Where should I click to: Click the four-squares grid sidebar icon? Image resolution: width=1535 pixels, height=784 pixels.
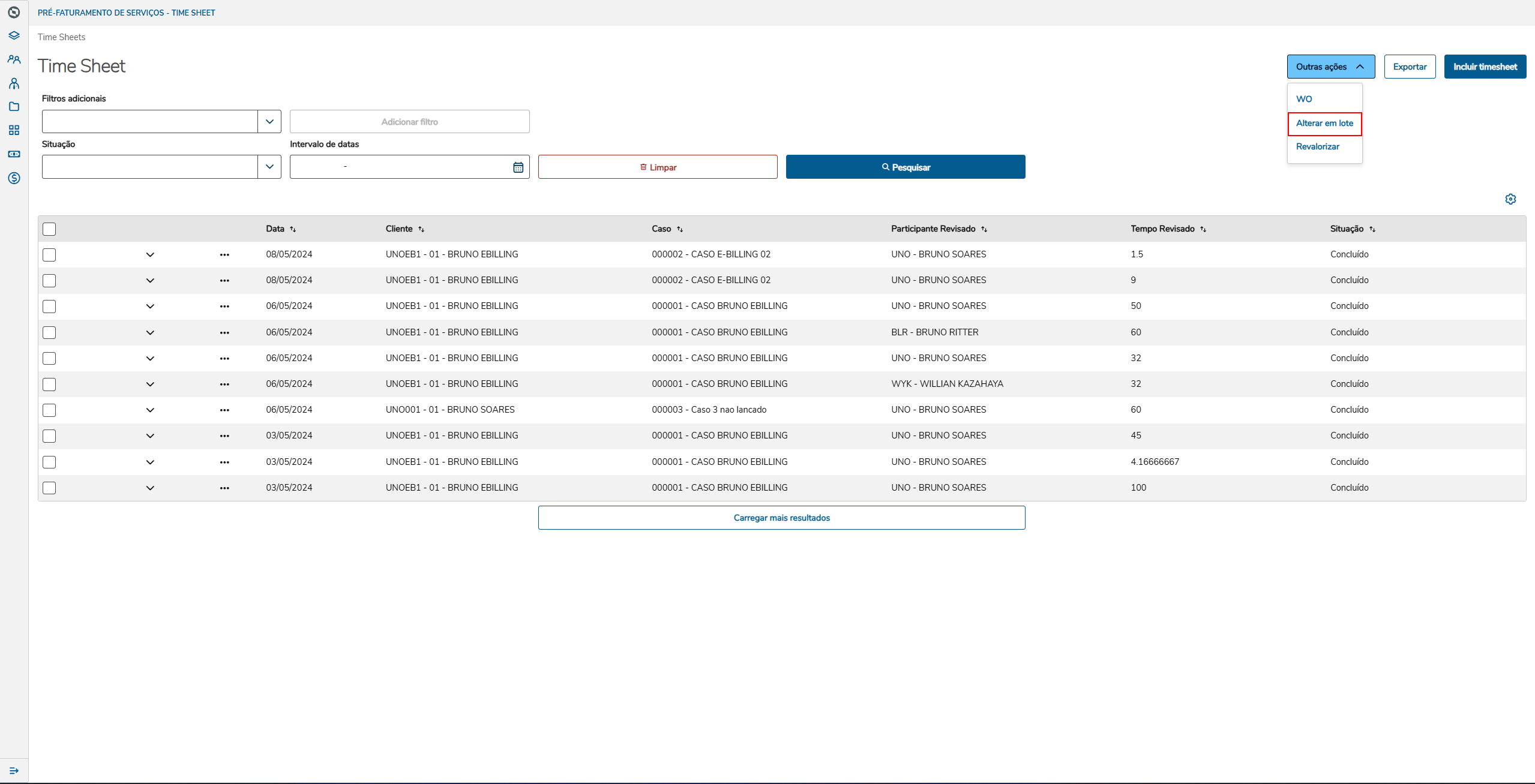(x=14, y=130)
